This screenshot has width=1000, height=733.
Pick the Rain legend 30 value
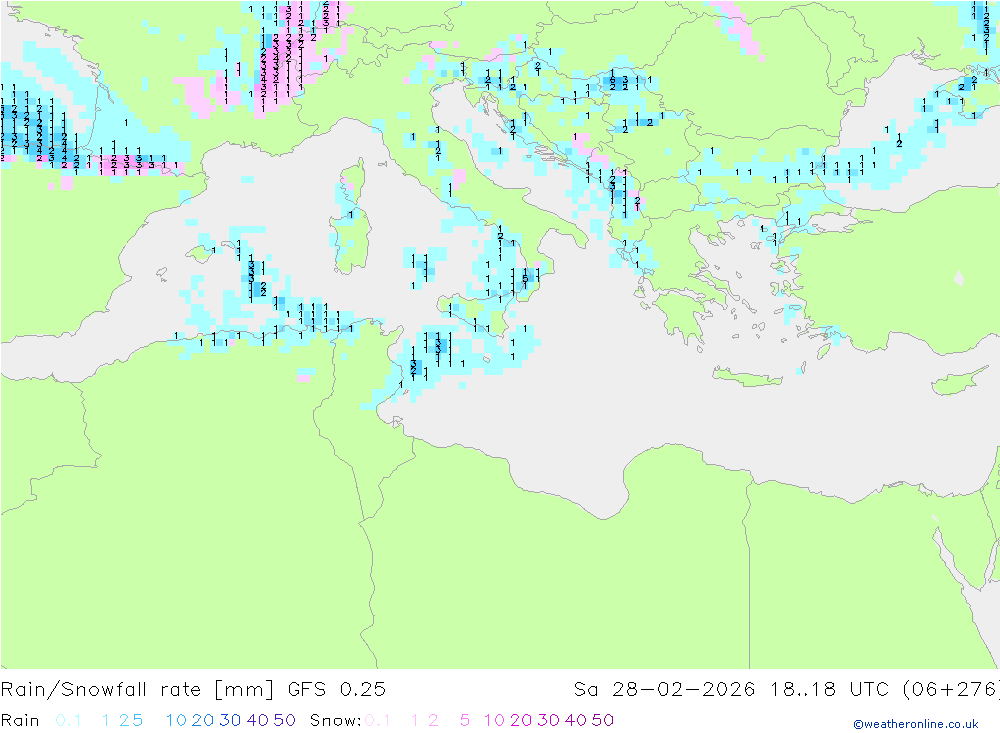(x=230, y=720)
